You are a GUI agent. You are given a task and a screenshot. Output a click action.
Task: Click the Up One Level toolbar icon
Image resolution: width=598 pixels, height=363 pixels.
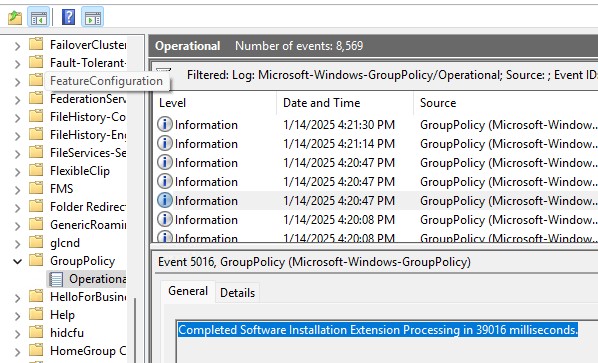coord(15,18)
